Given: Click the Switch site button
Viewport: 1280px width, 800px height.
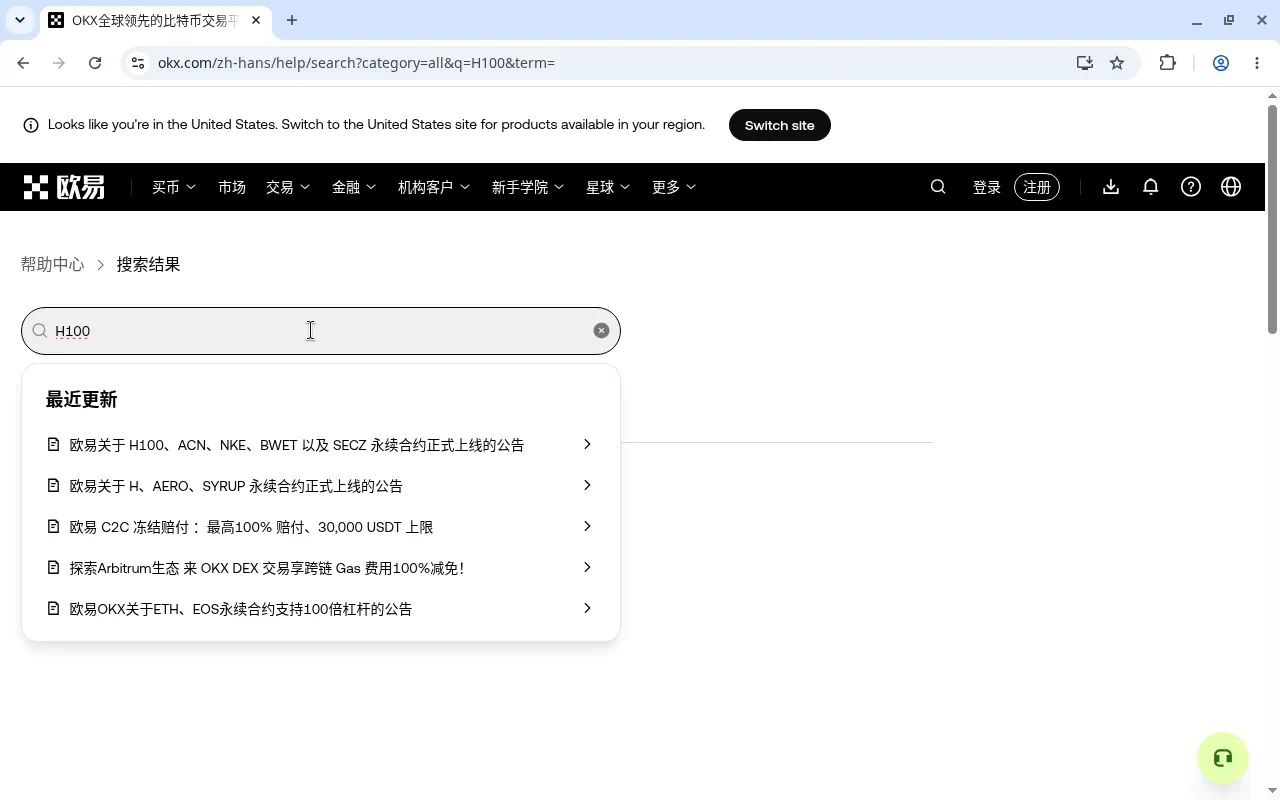Looking at the screenshot, I should 780,125.
